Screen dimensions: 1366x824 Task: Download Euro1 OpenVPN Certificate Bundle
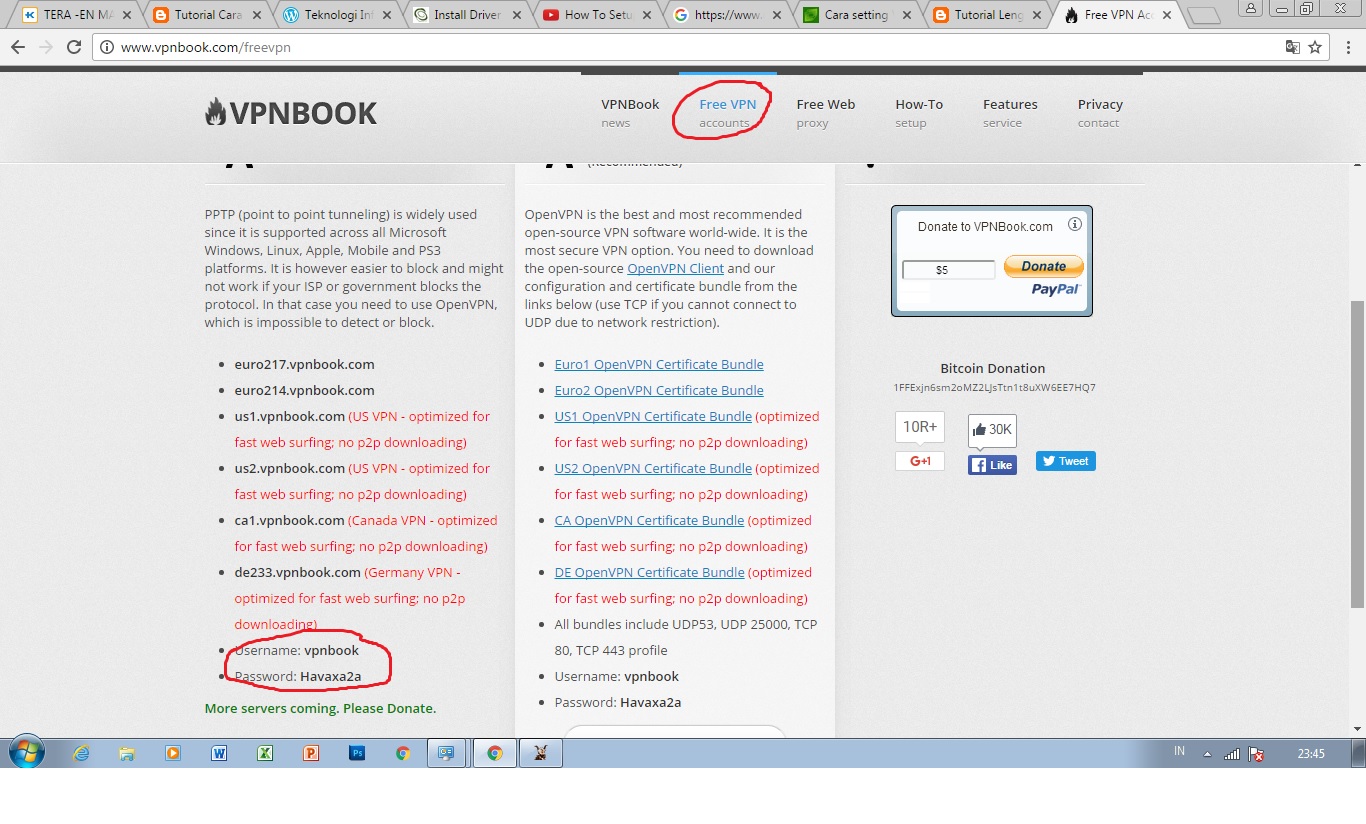[659, 364]
